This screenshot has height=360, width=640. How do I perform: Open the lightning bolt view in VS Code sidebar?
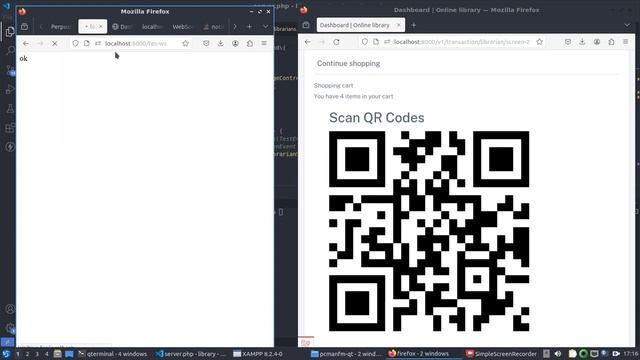click(10, 147)
